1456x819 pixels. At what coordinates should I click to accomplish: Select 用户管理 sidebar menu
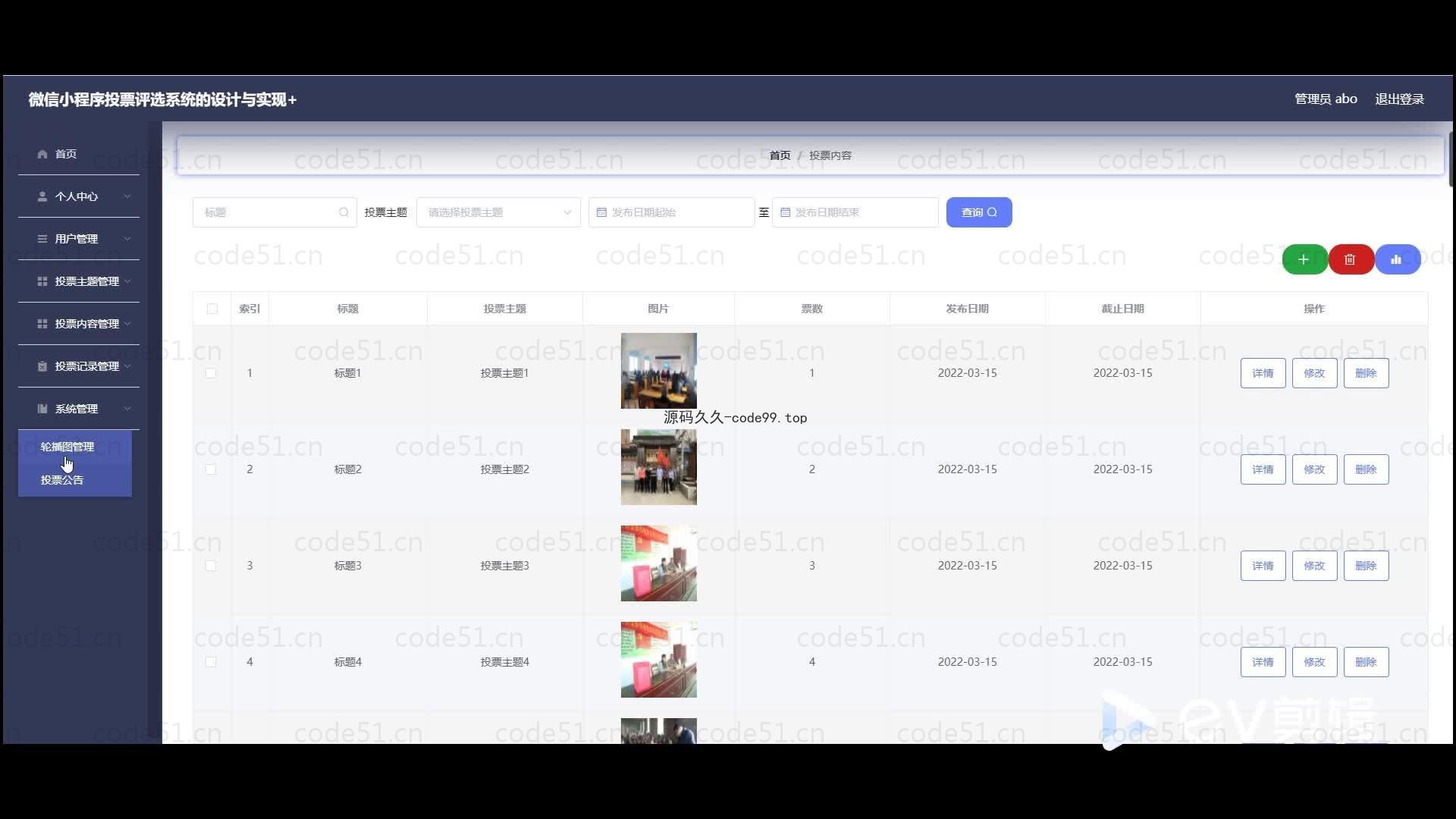tap(79, 239)
